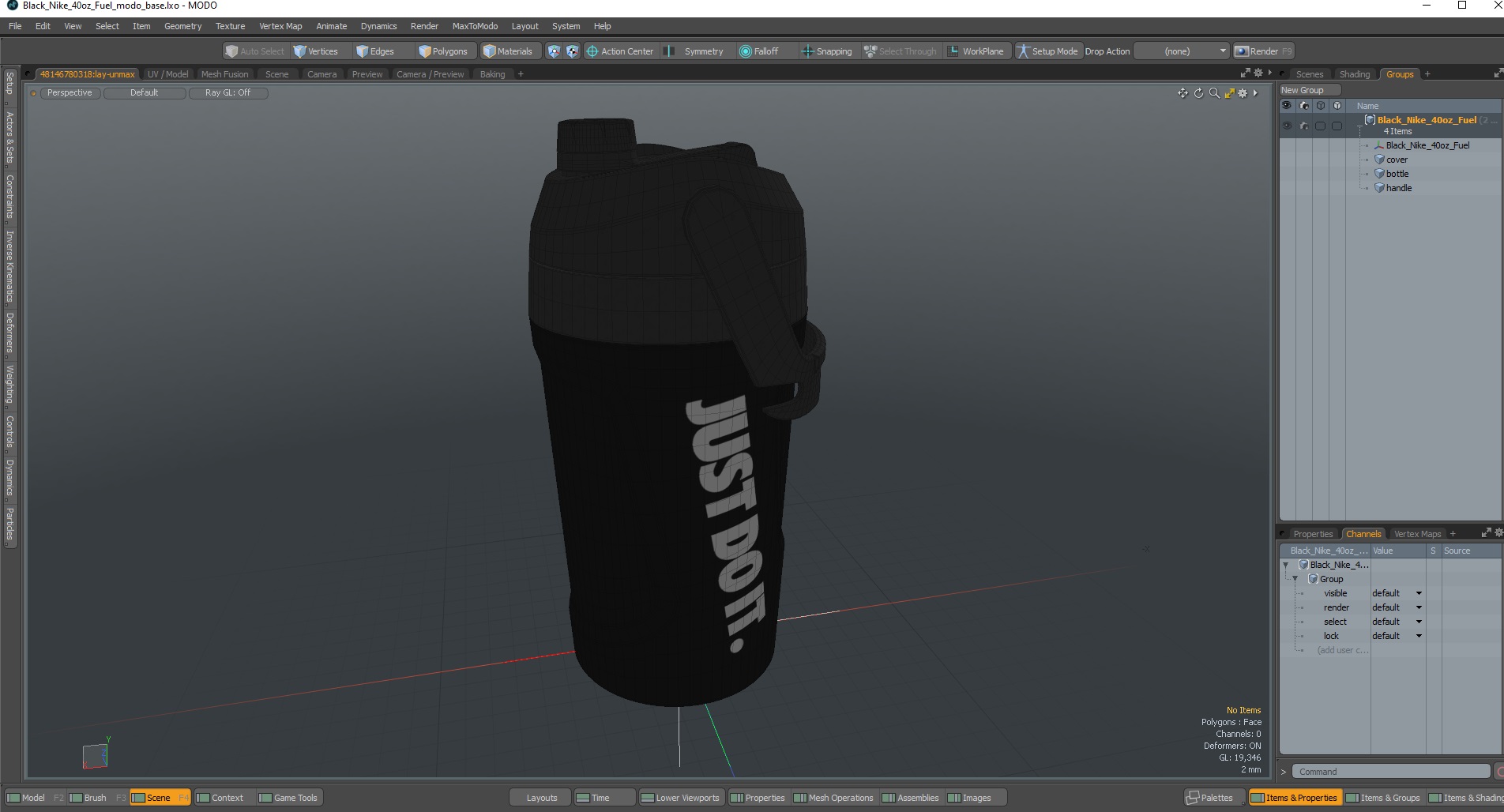Switch to Polygons selection mode
Screen dimensions: 1504x812
click(x=444, y=51)
